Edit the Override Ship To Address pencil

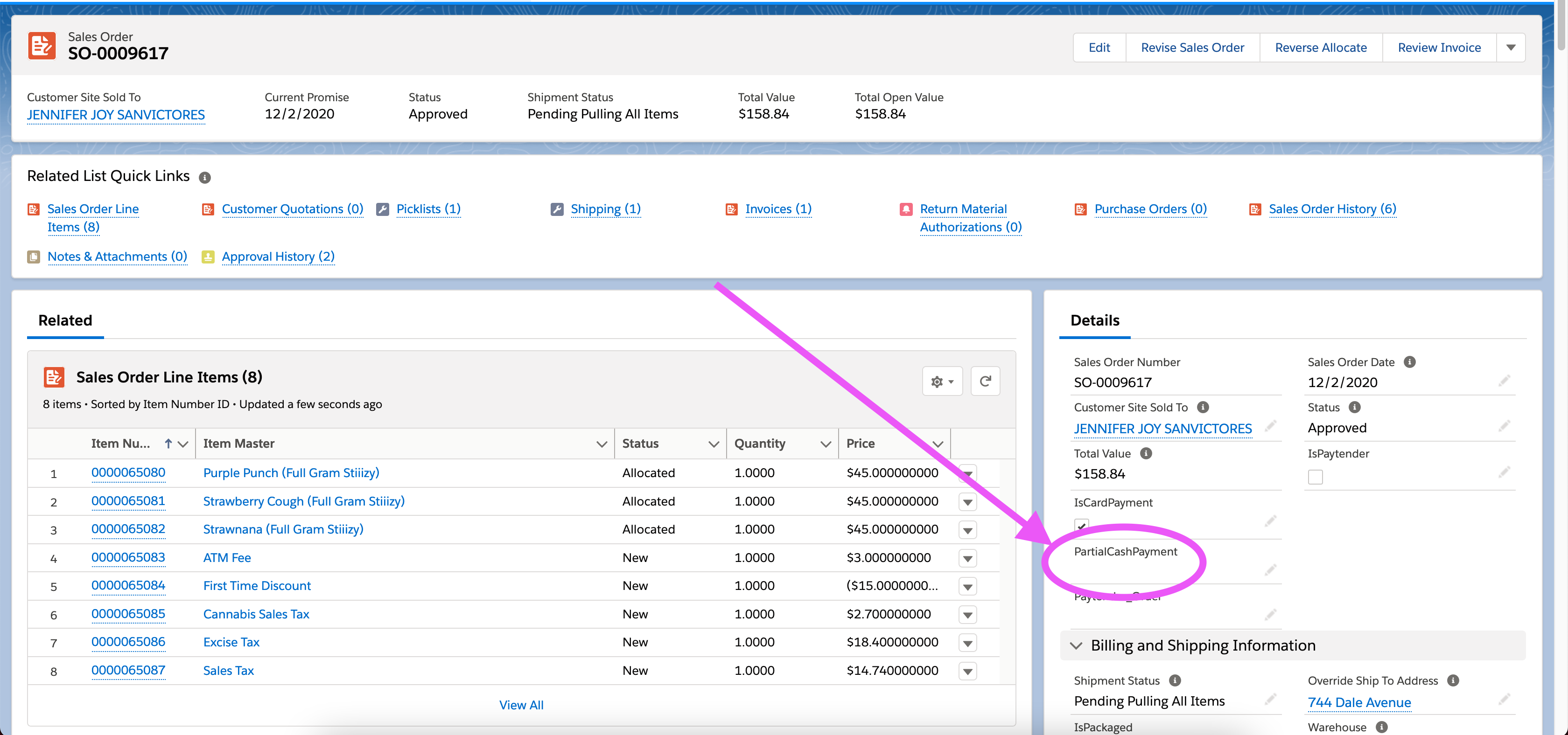(x=1504, y=699)
